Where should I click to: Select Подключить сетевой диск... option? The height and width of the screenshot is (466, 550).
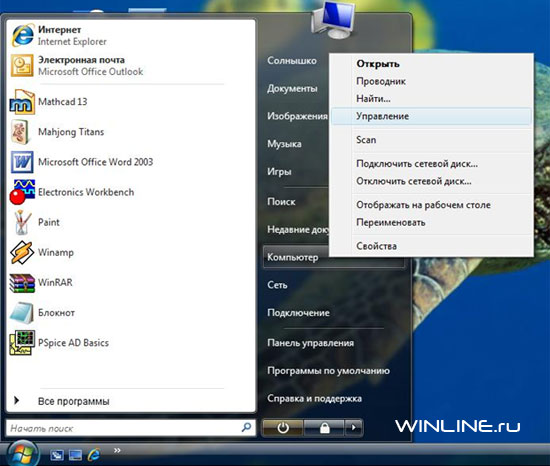point(431,164)
